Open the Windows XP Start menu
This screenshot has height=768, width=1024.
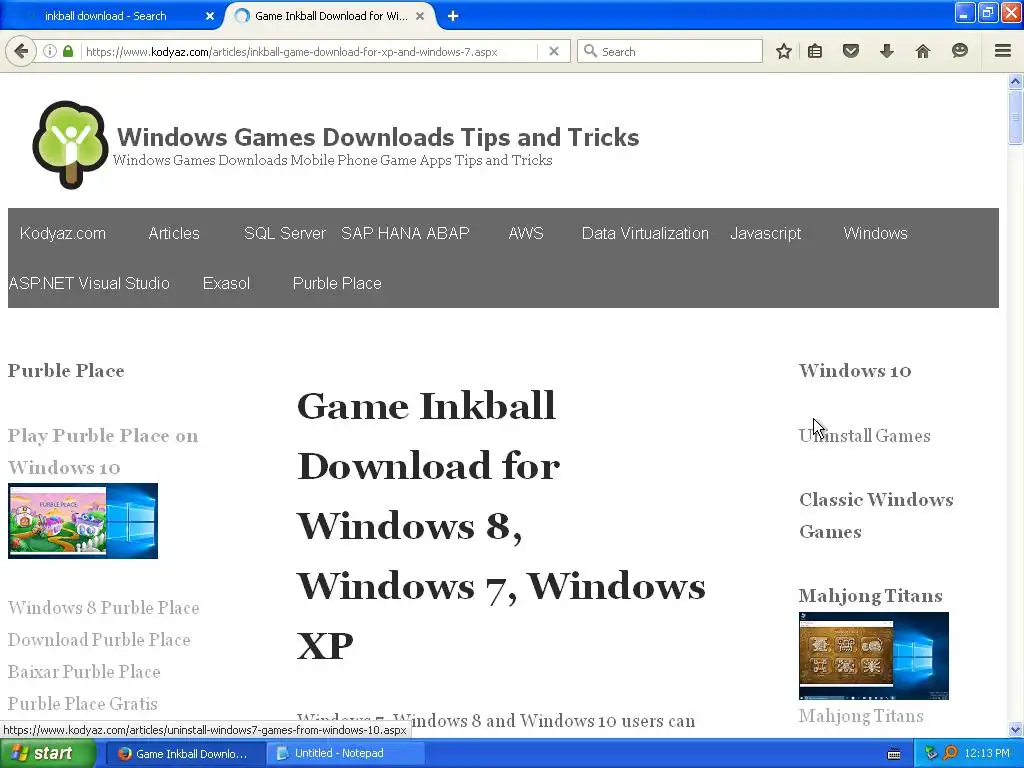47,753
